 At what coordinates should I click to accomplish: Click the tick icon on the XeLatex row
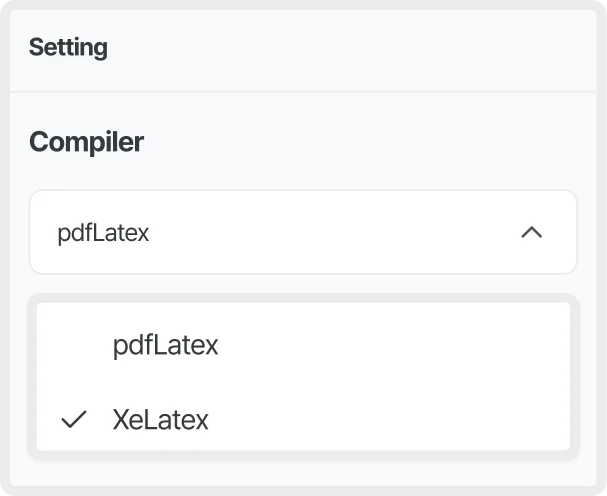(x=74, y=420)
